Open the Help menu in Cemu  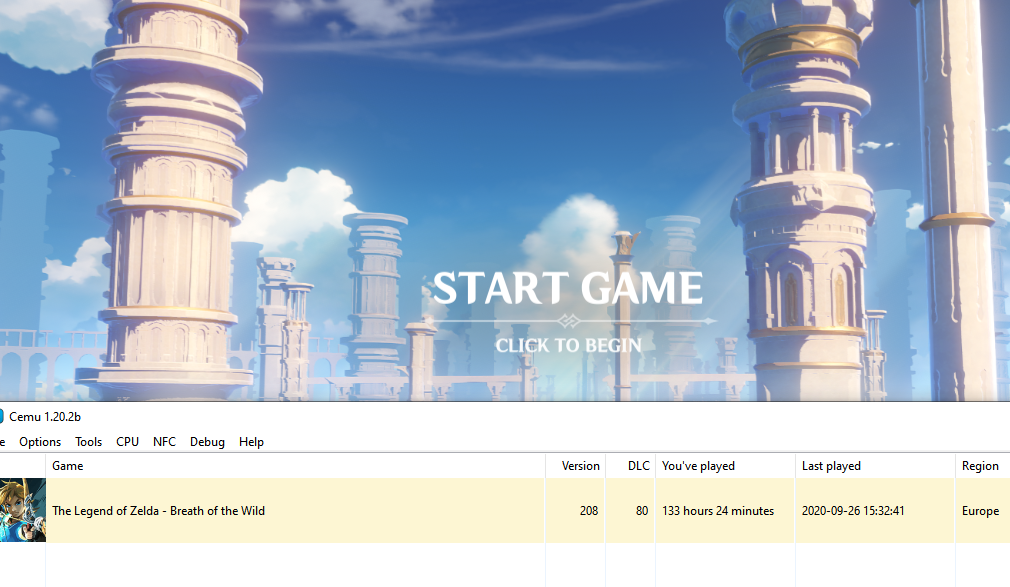pyautogui.click(x=251, y=441)
